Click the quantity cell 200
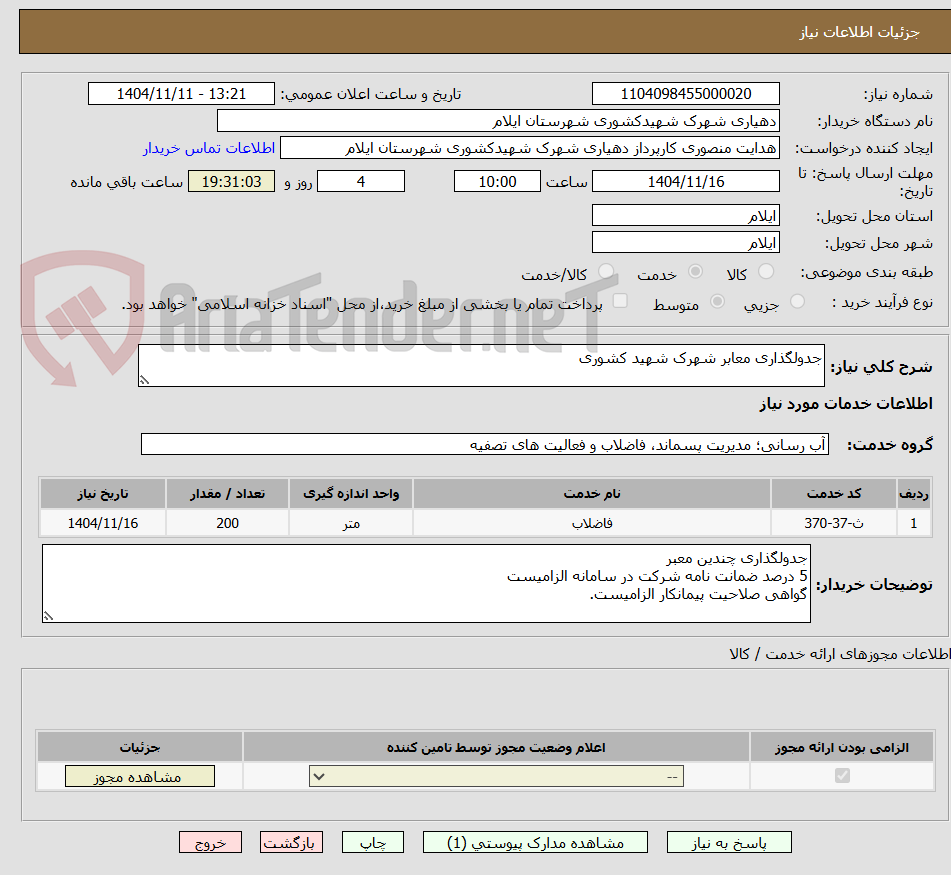The width and height of the screenshot is (951, 875). click(x=227, y=523)
